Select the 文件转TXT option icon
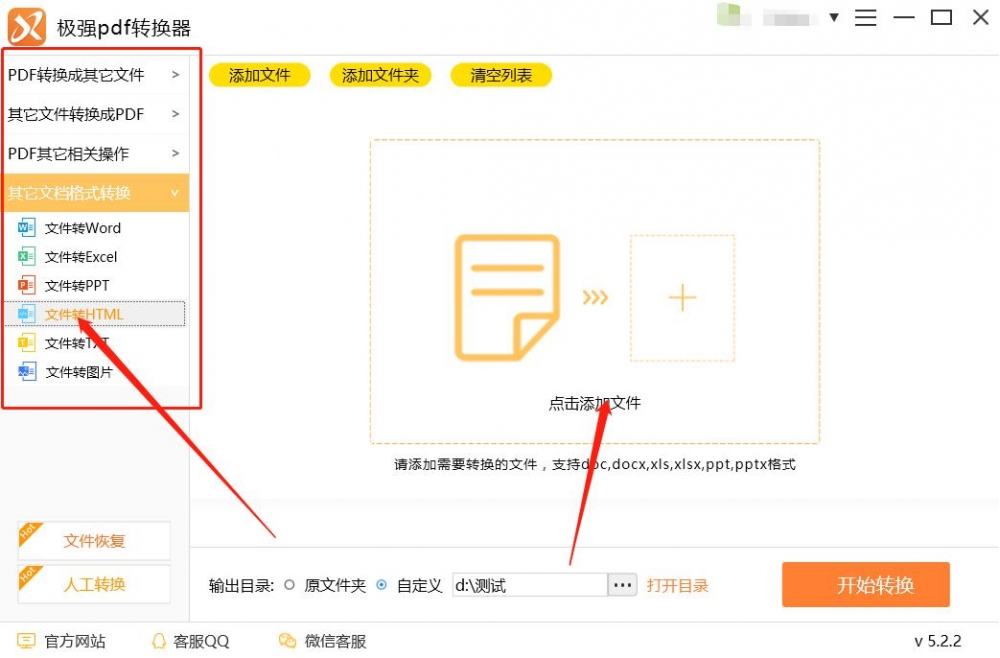The width and height of the screenshot is (1000, 658). 28,342
